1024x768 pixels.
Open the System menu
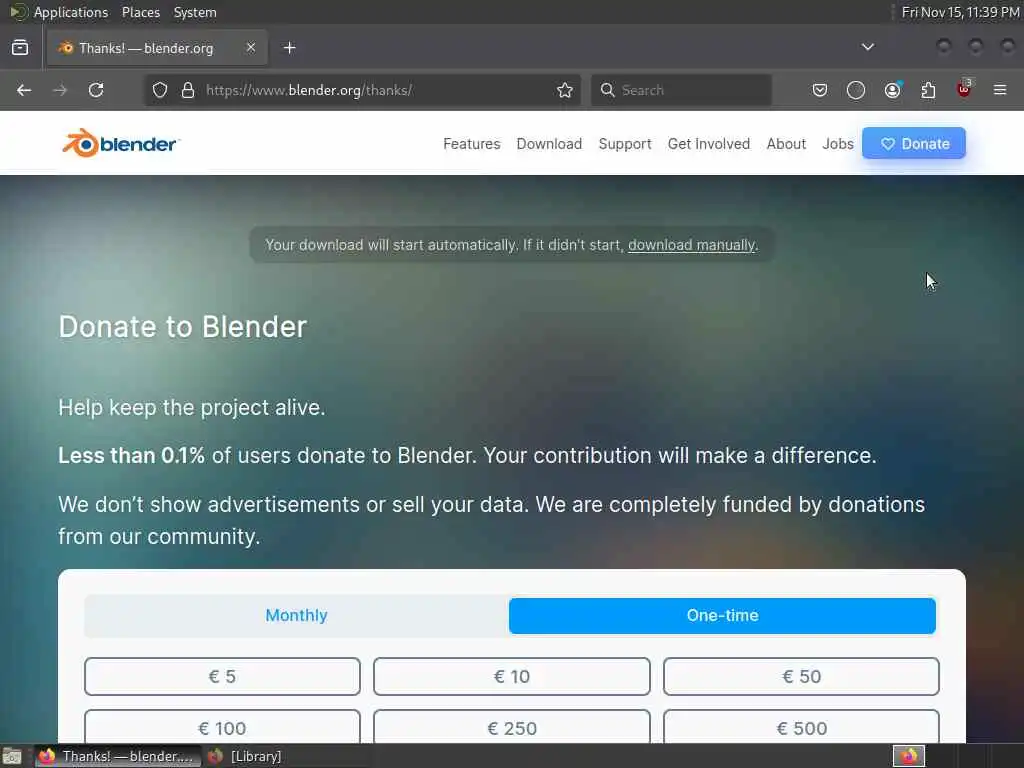point(195,12)
